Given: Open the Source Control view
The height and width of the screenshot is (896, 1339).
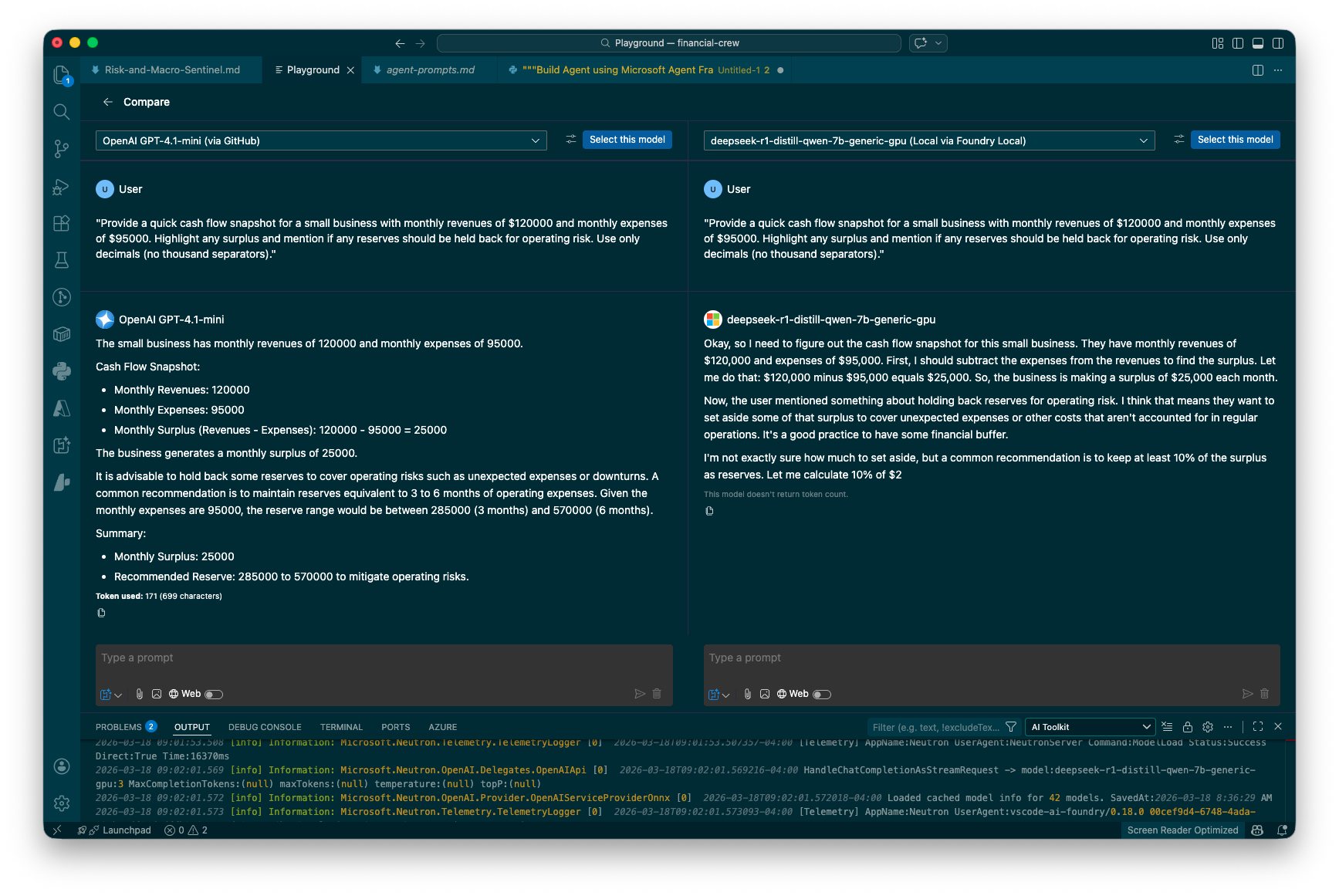Looking at the screenshot, I should 62,149.
